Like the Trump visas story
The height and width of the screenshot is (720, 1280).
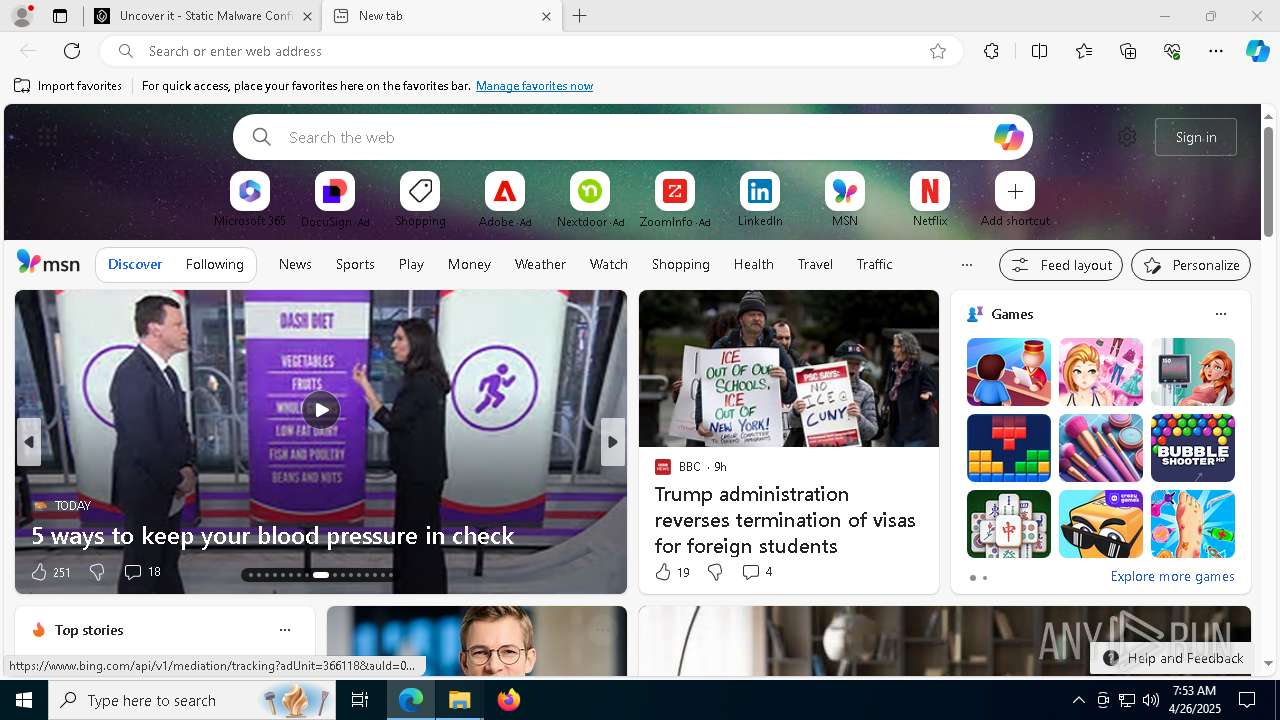663,572
